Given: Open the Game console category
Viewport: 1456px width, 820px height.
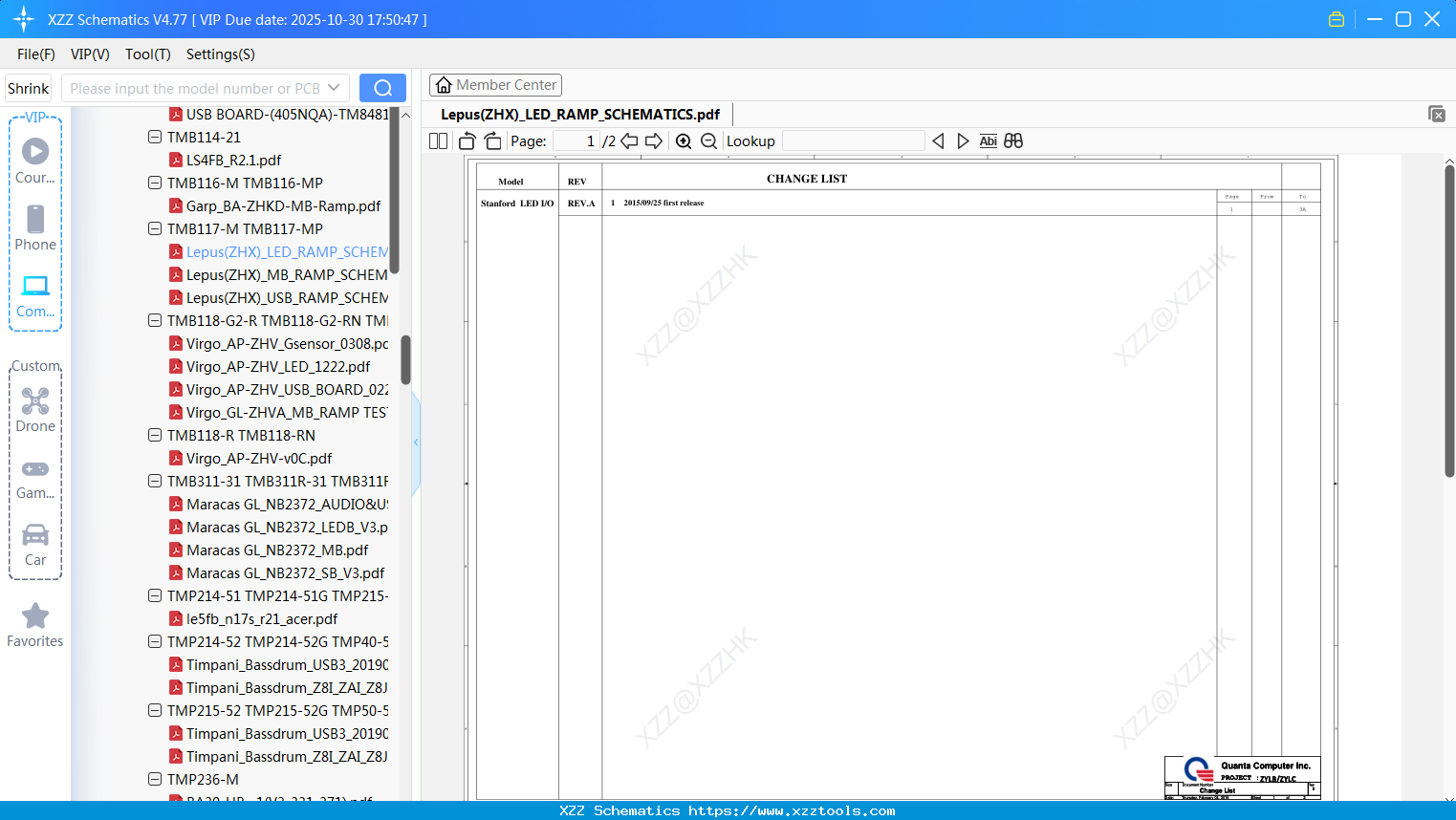Looking at the screenshot, I should pyautogui.click(x=35, y=478).
